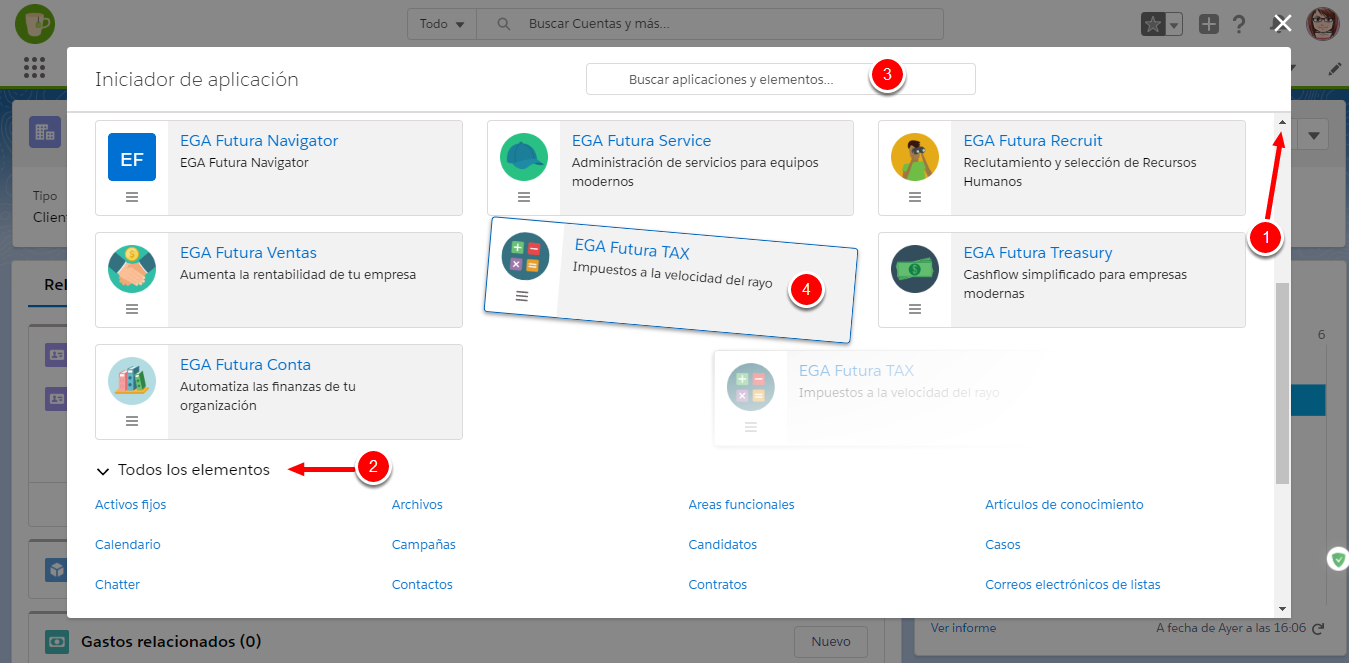Open EGA Futura Ventas app link

pos(248,253)
